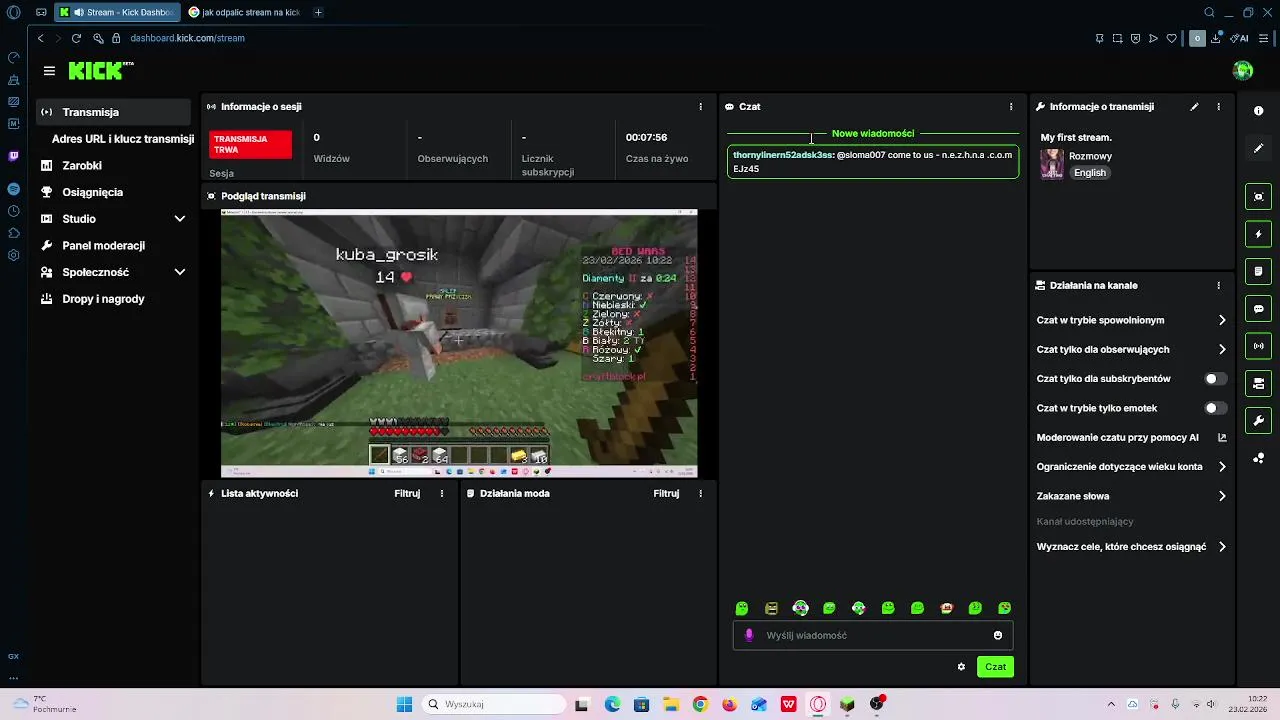Open Zakazane słowa chevron
Image resolution: width=1280 pixels, height=720 pixels.
[x=1222, y=496]
